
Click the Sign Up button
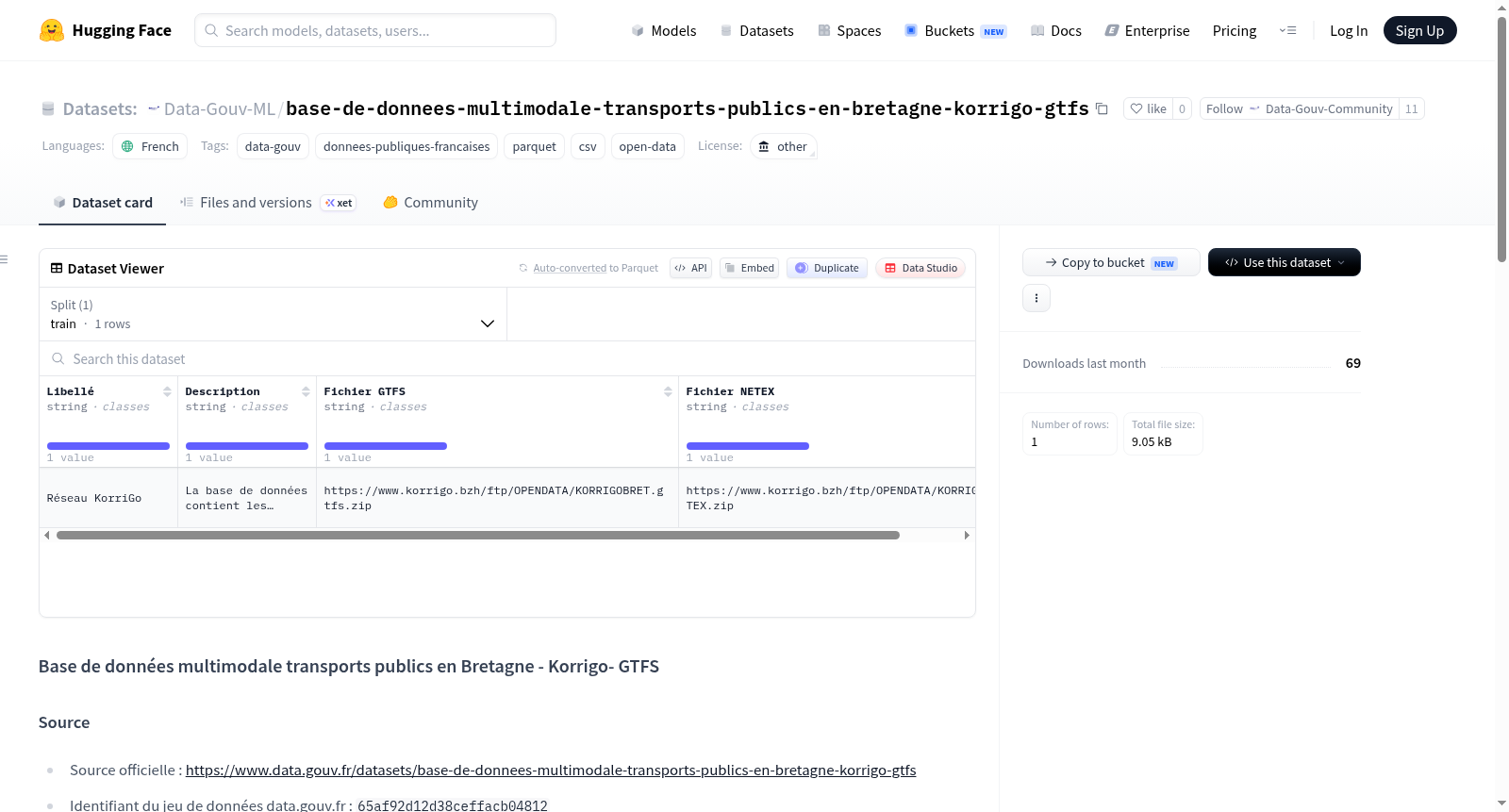(x=1419, y=30)
